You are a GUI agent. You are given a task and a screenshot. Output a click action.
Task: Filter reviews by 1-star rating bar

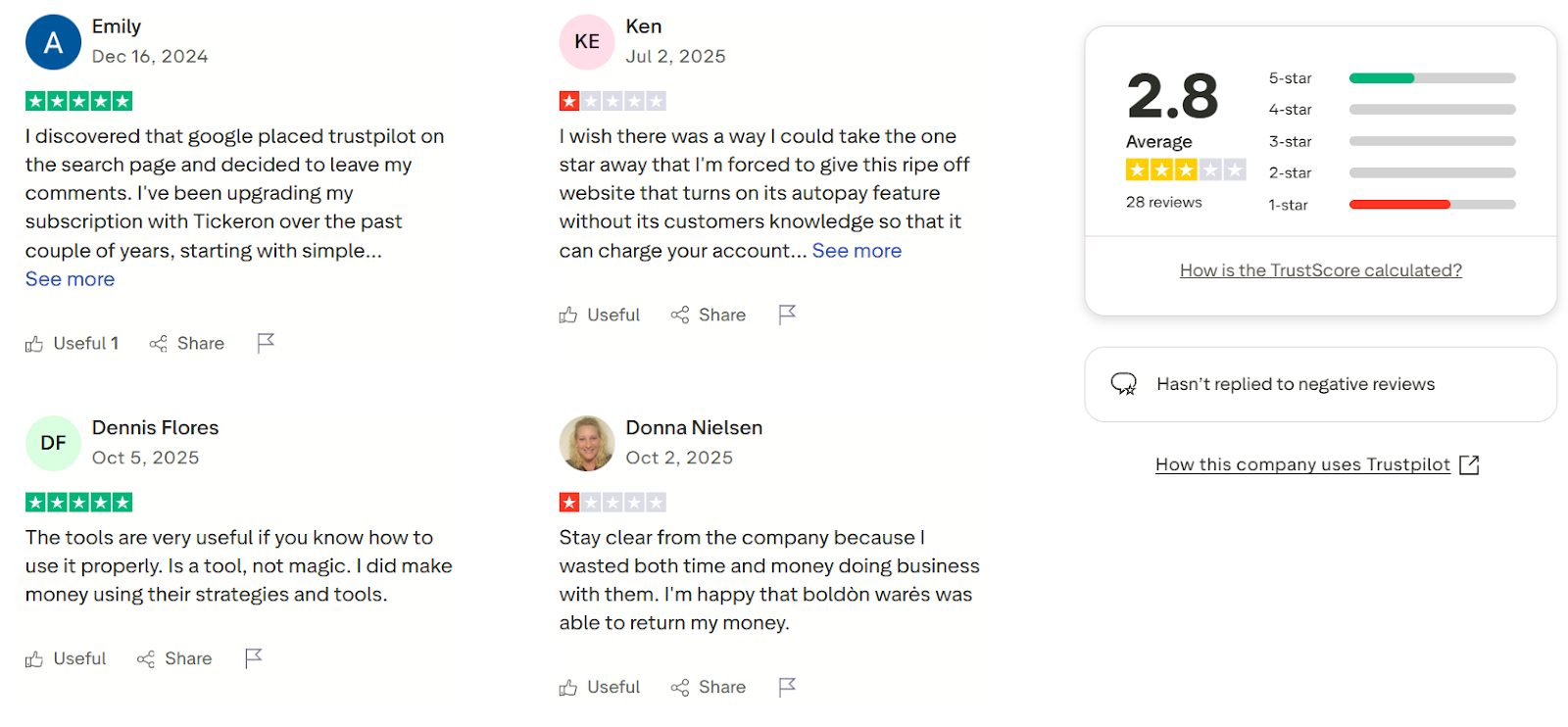[x=1431, y=205]
